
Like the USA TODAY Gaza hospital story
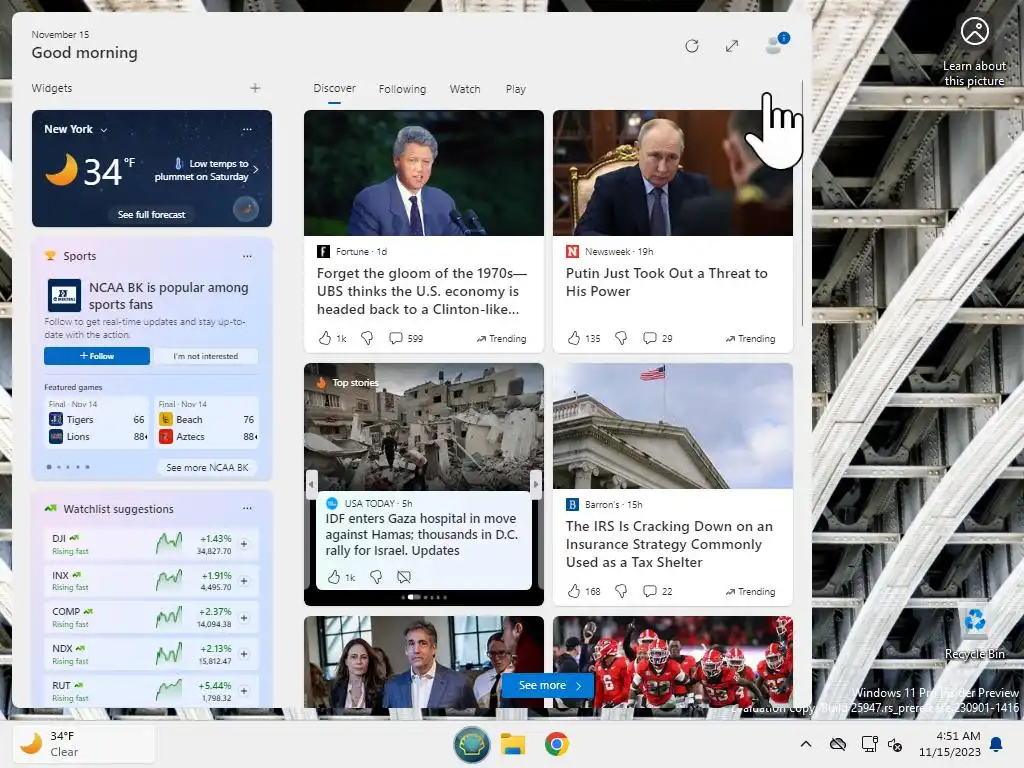334,577
